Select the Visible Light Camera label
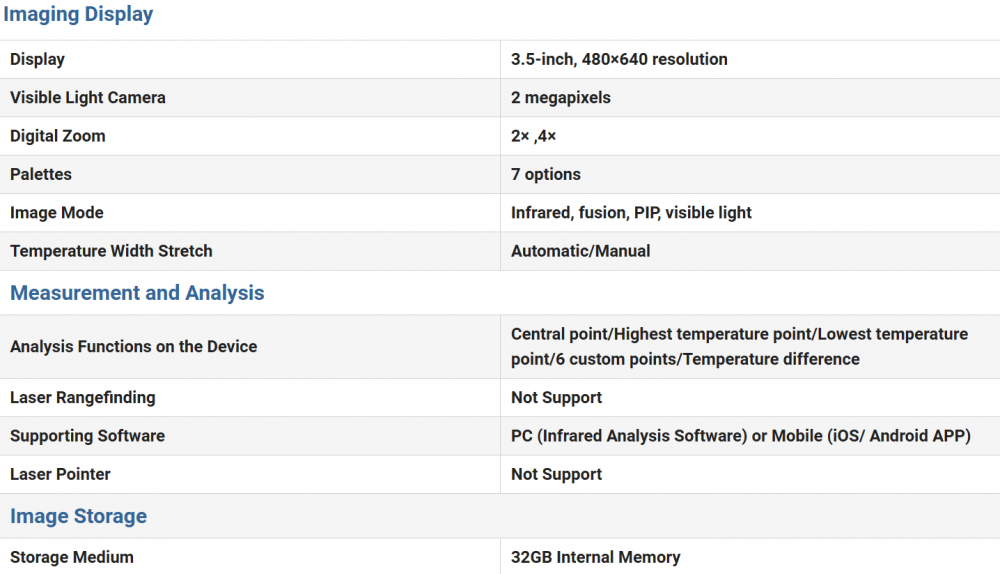This screenshot has width=1000, height=574. pyautogui.click(x=88, y=97)
